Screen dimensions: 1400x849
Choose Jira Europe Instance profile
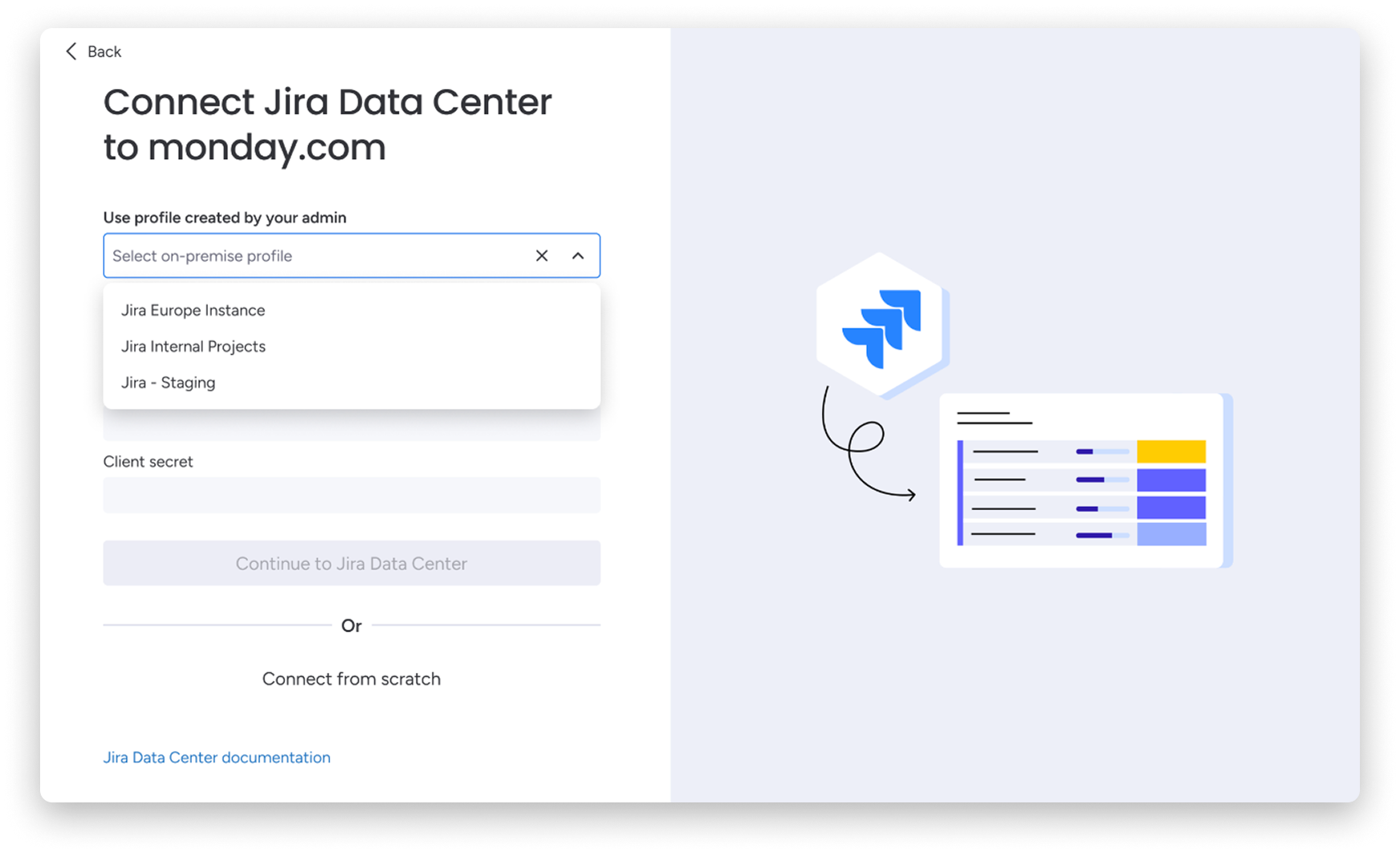193,310
